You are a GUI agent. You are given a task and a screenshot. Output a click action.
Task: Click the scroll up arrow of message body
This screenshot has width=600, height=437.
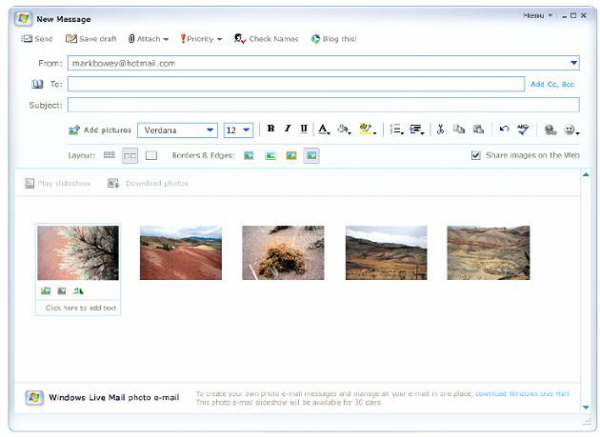coord(586,174)
